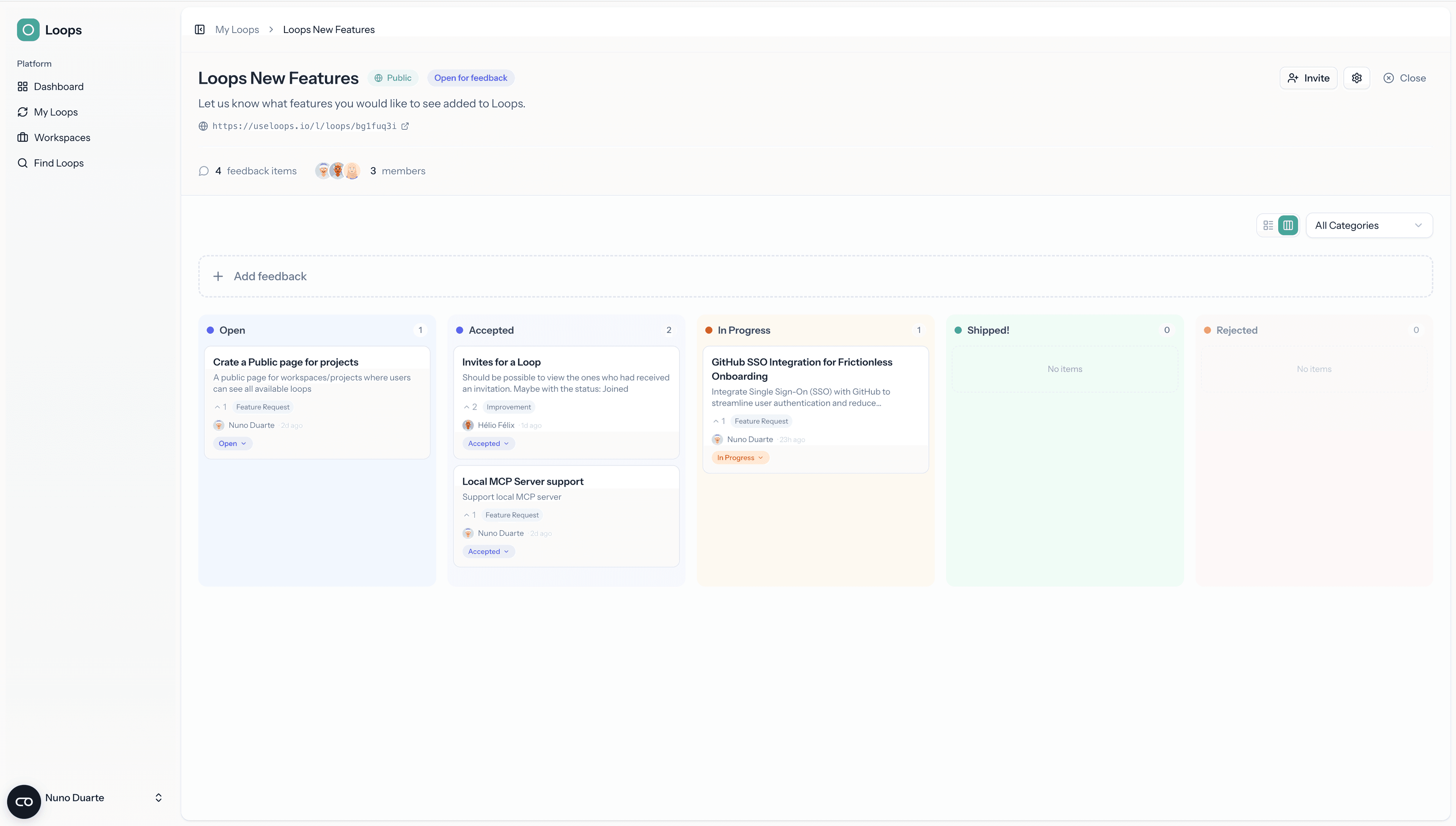Screen dimensions: 1456x826
Task: Change status of Local MCP Server support card
Action: point(488,551)
